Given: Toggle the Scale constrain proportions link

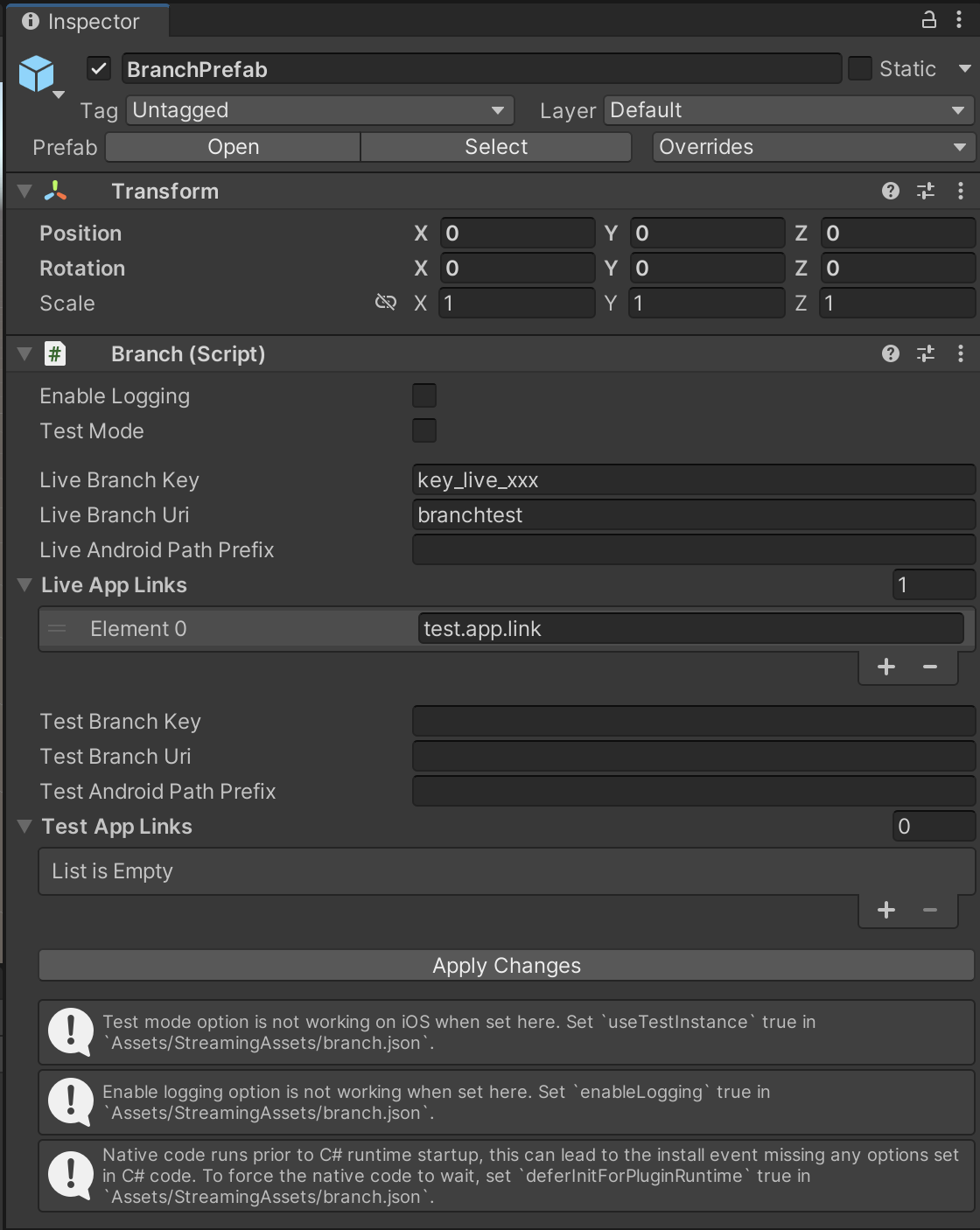Looking at the screenshot, I should point(386,303).
